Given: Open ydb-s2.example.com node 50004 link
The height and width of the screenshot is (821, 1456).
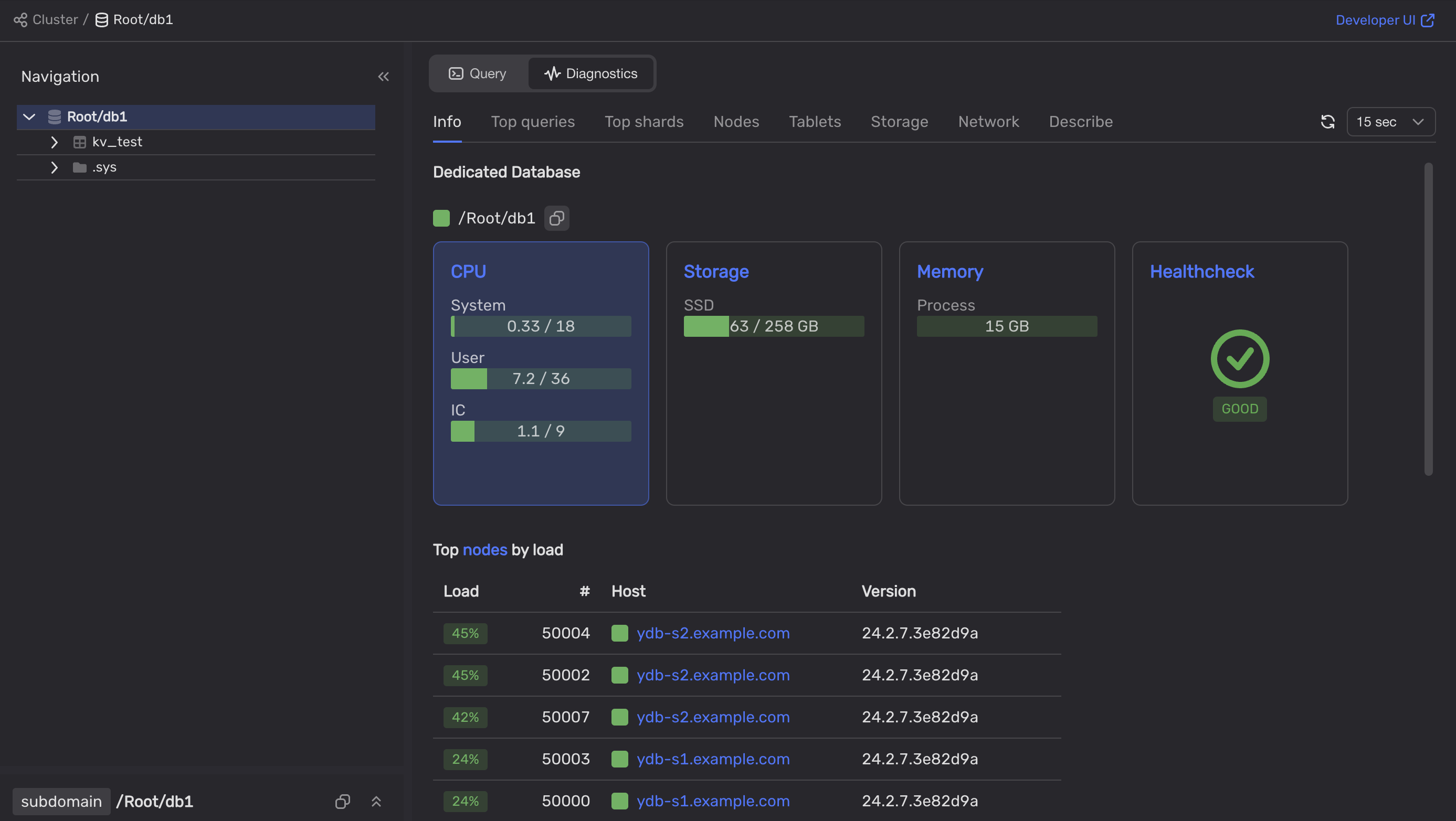Looking at the screenshot, I should (713, 633).
